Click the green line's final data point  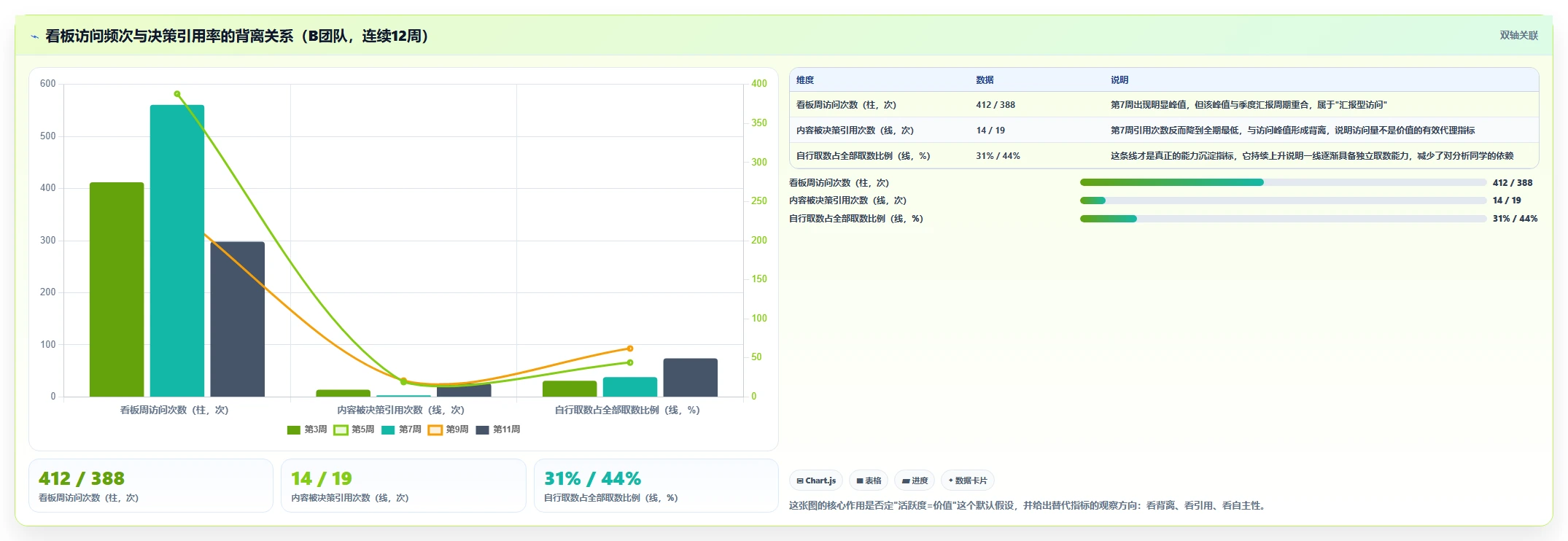click(x=630, y=362)
